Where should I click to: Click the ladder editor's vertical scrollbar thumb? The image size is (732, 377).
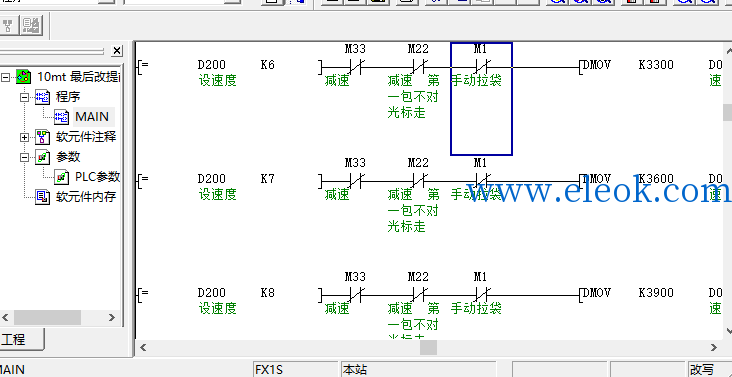[x=728, y=112]
